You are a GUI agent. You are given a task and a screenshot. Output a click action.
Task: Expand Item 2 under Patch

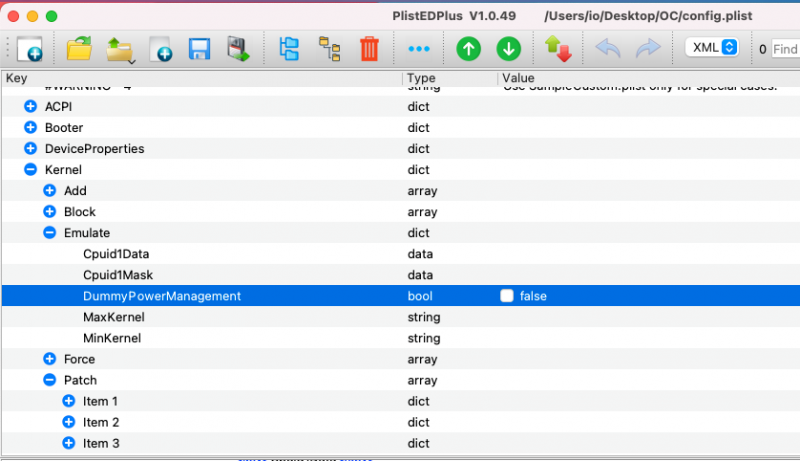click(x=68, y=422)
